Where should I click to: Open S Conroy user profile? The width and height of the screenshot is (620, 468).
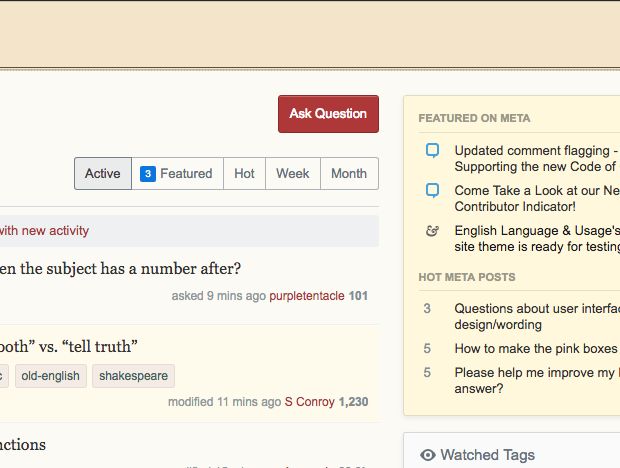coord(310,402)
